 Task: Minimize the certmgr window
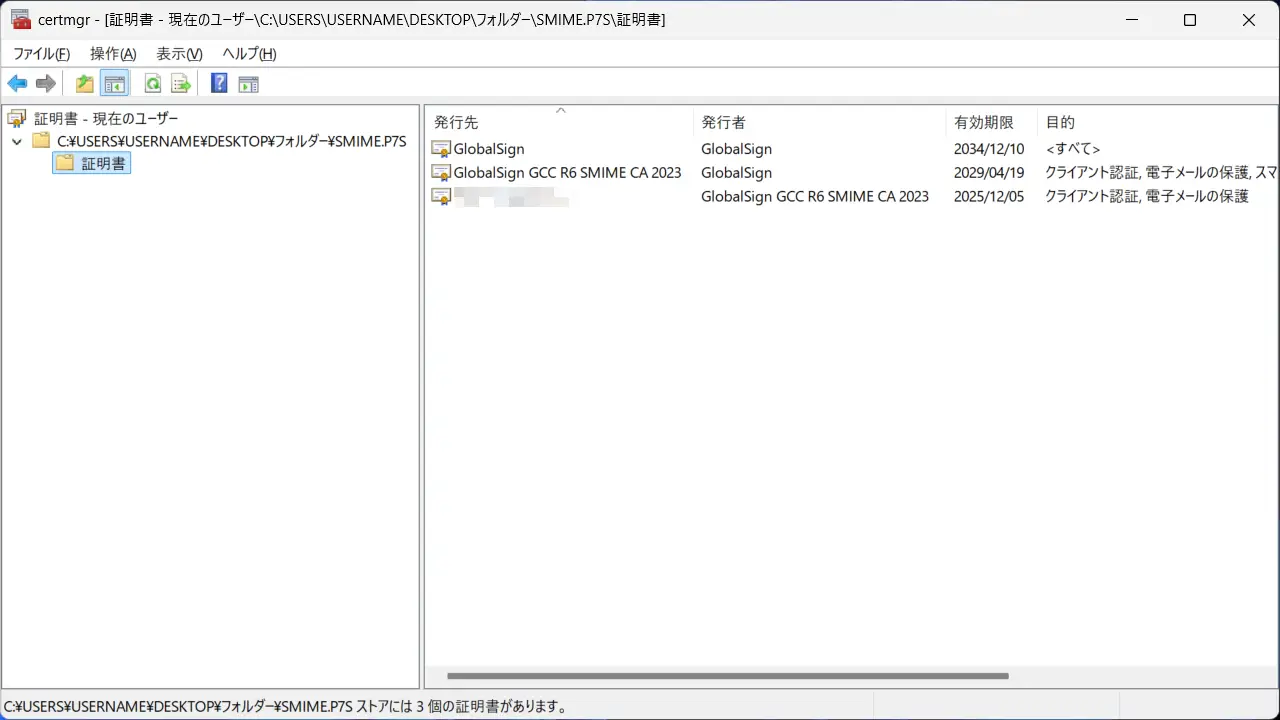tap(1131, 20)
